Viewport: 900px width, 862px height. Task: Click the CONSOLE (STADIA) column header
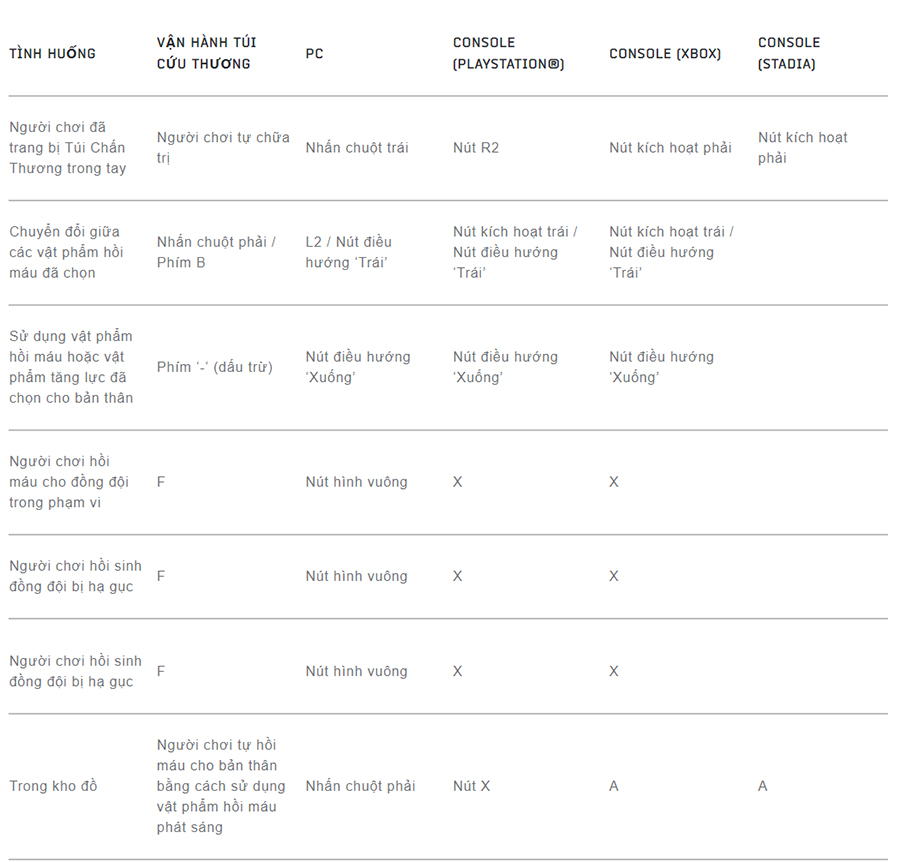pos(789,53)
